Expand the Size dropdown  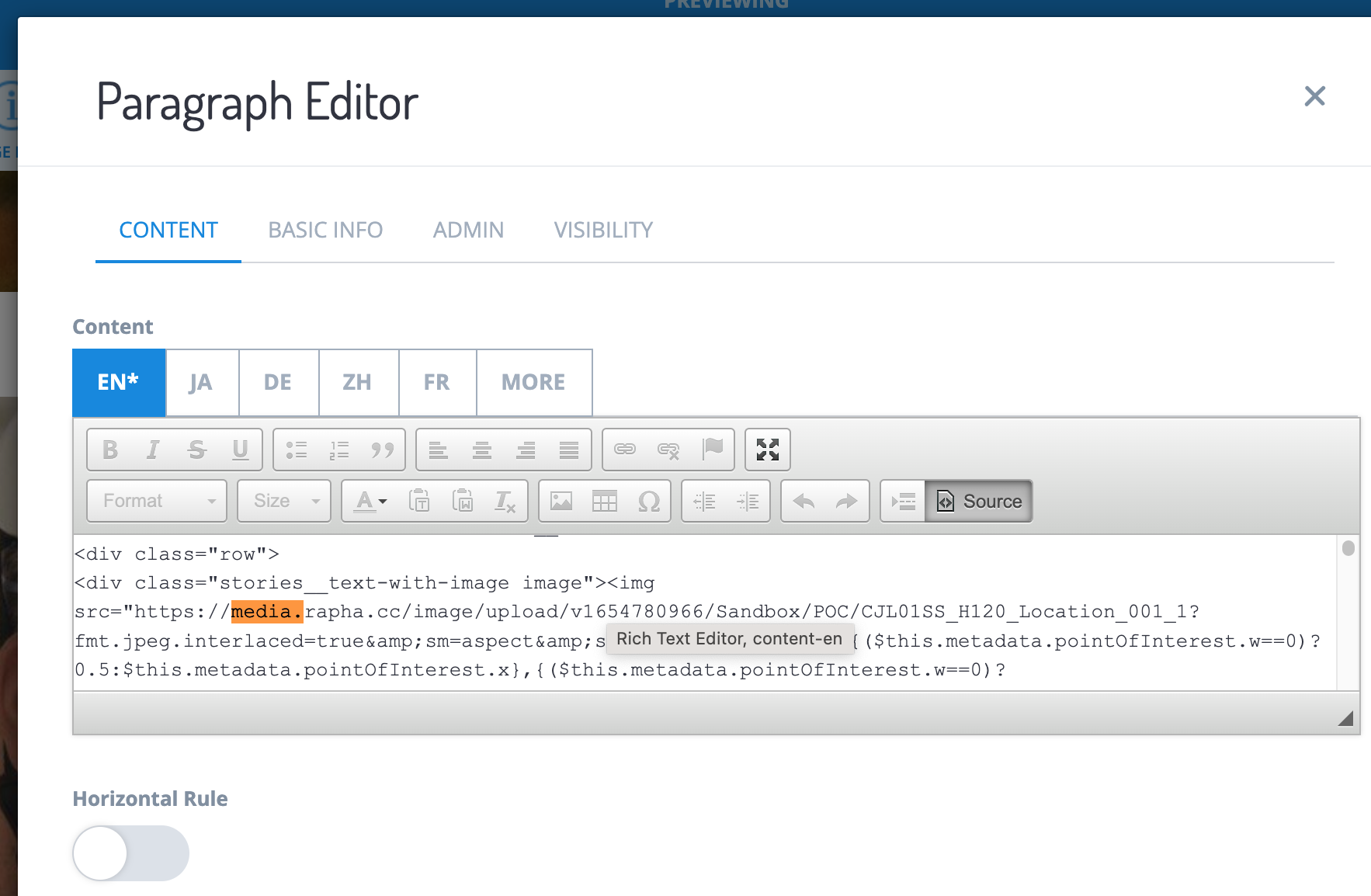pos(284,502)
